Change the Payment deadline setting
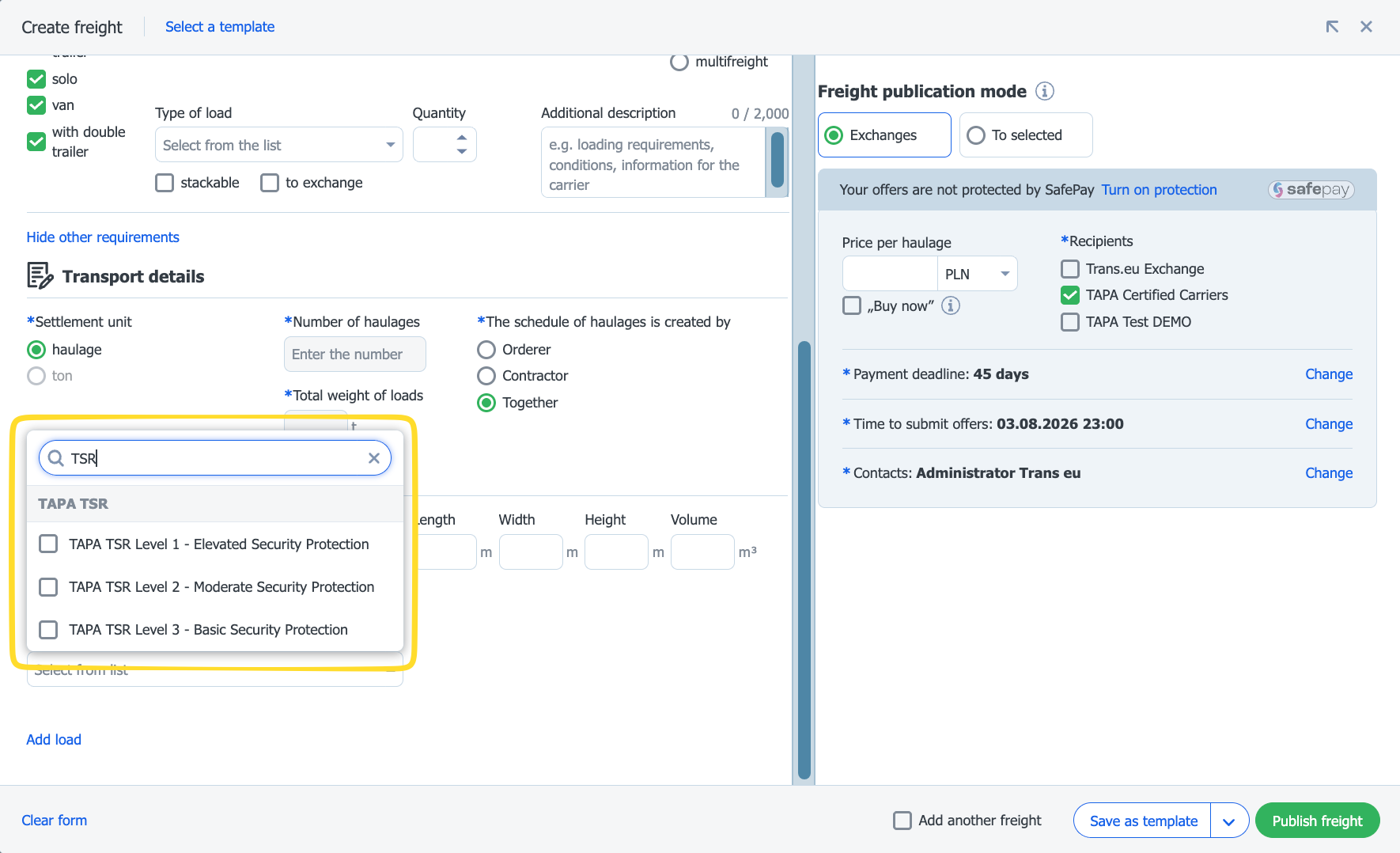Screen dimensions: 1400x853 [1329, 374]
